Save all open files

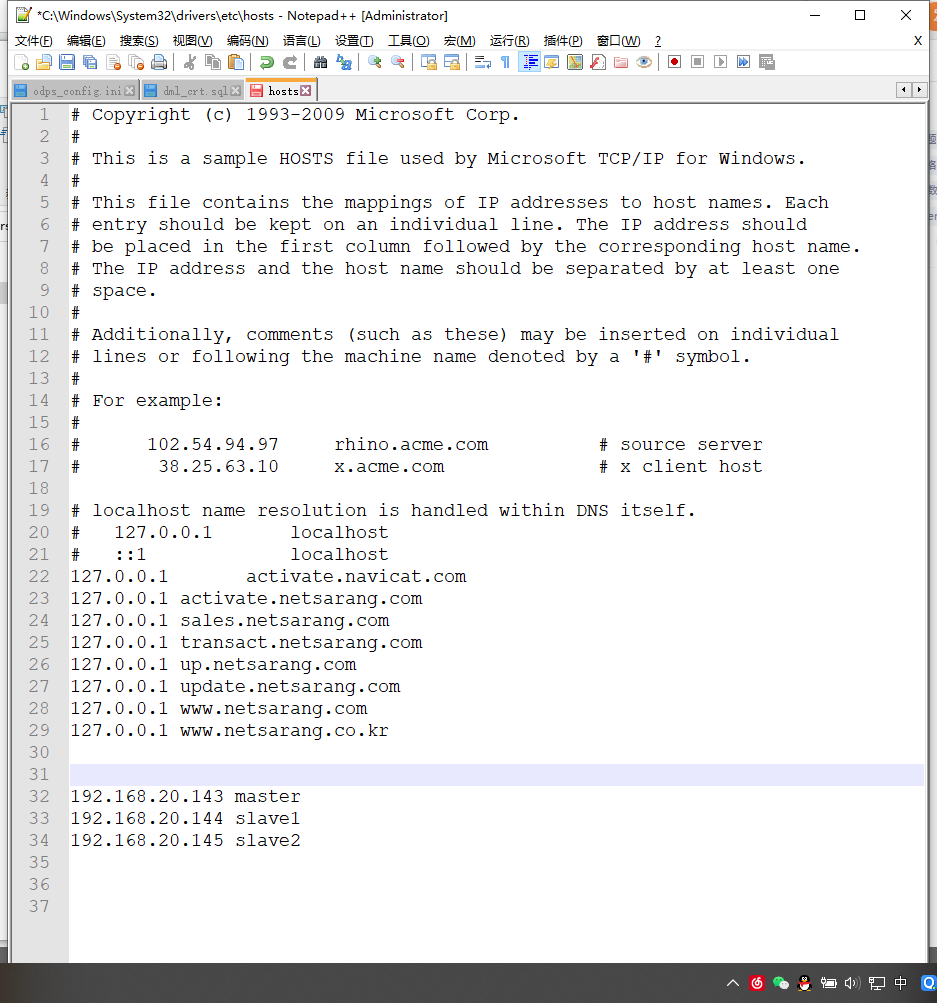pos(90,62)
